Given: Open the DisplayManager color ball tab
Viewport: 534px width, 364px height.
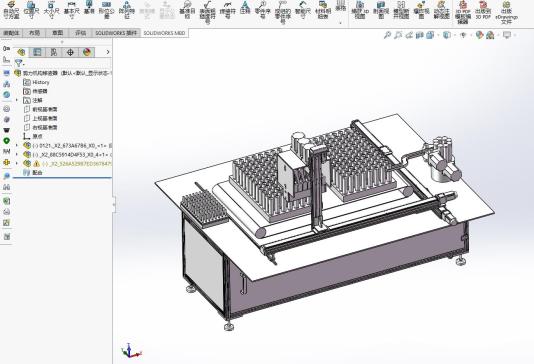Looking at the screenshot, I should [87, 52].
